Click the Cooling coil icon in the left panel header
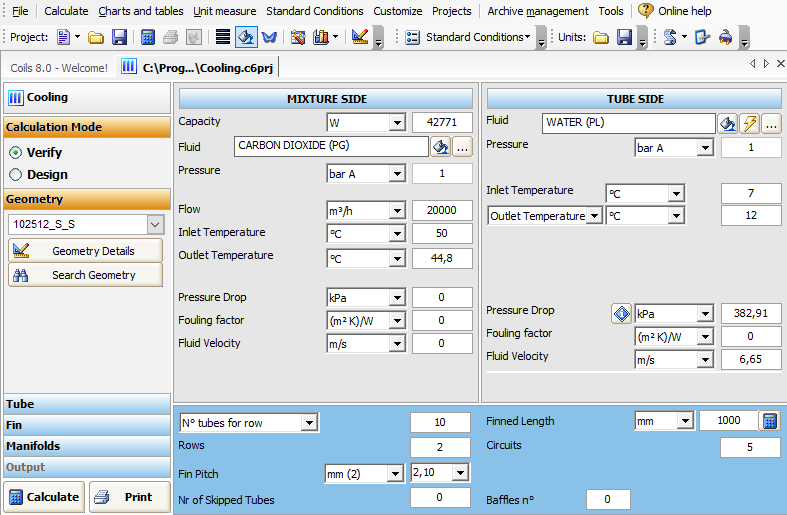 point(16,97)
